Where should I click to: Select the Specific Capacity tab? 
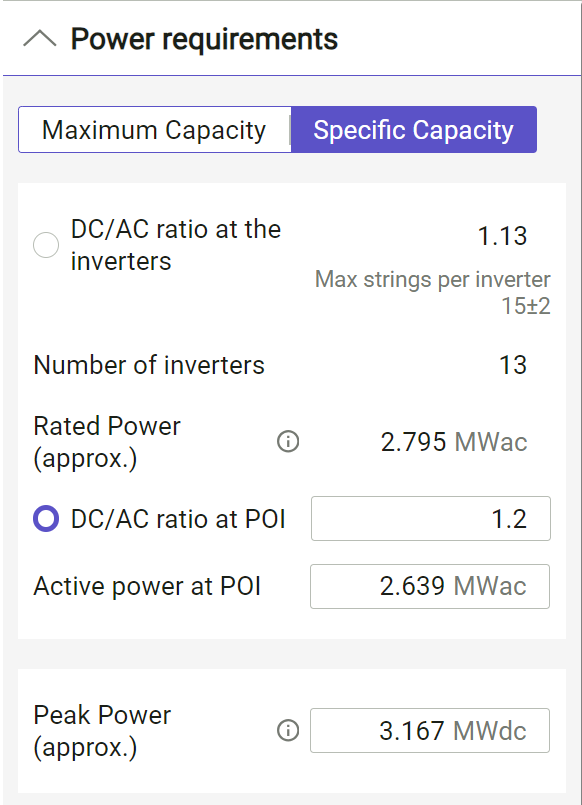(x=413, y=129)
